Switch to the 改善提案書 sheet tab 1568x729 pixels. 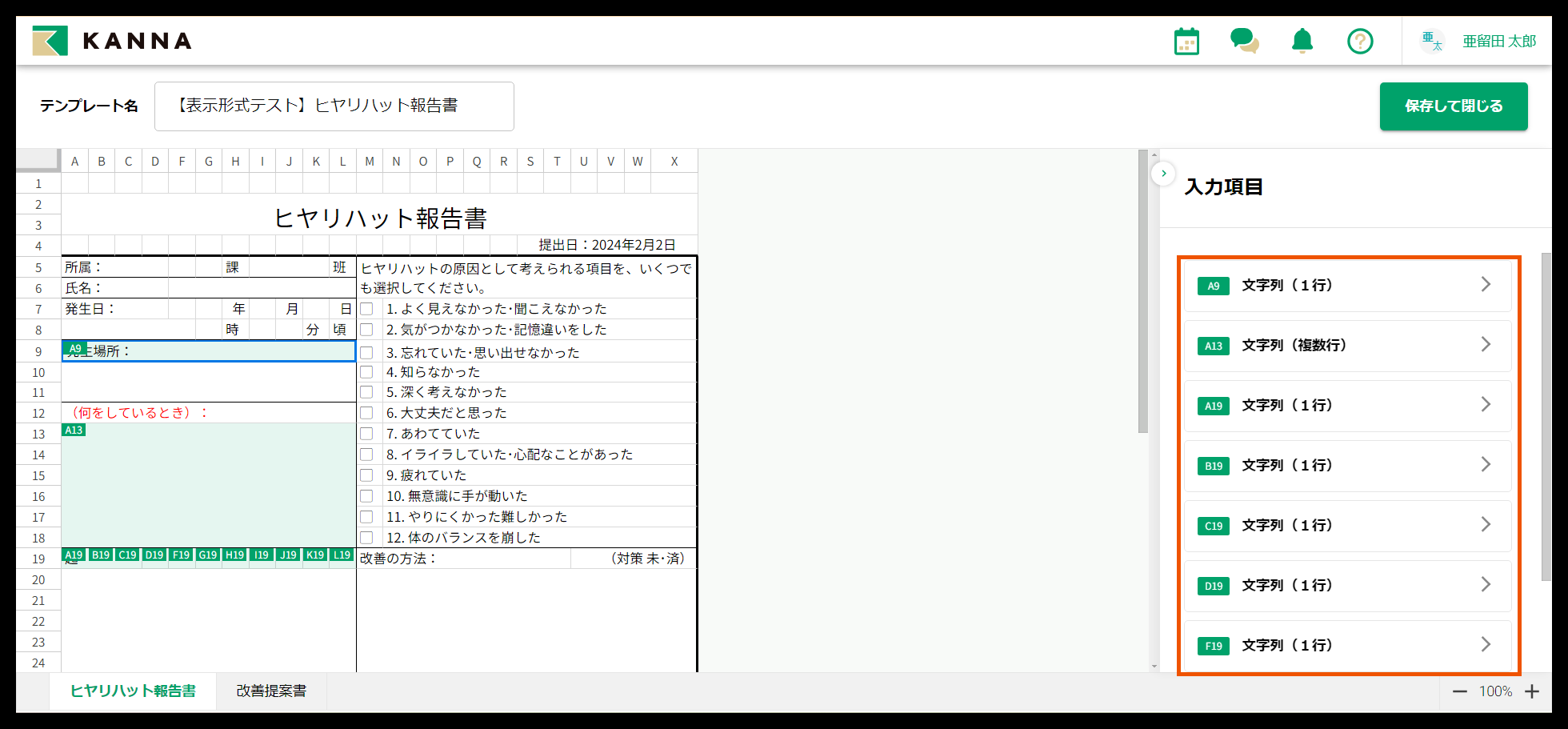coord(271,691)
